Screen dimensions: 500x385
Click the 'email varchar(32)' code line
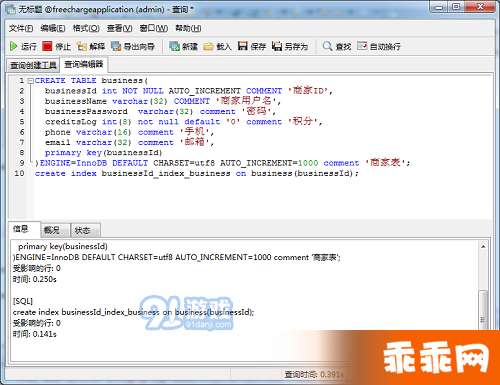129,142
